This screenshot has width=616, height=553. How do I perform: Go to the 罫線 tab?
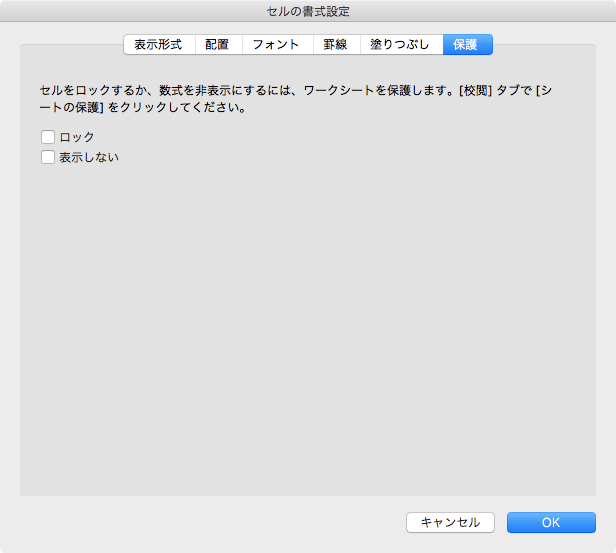[336, 44]
